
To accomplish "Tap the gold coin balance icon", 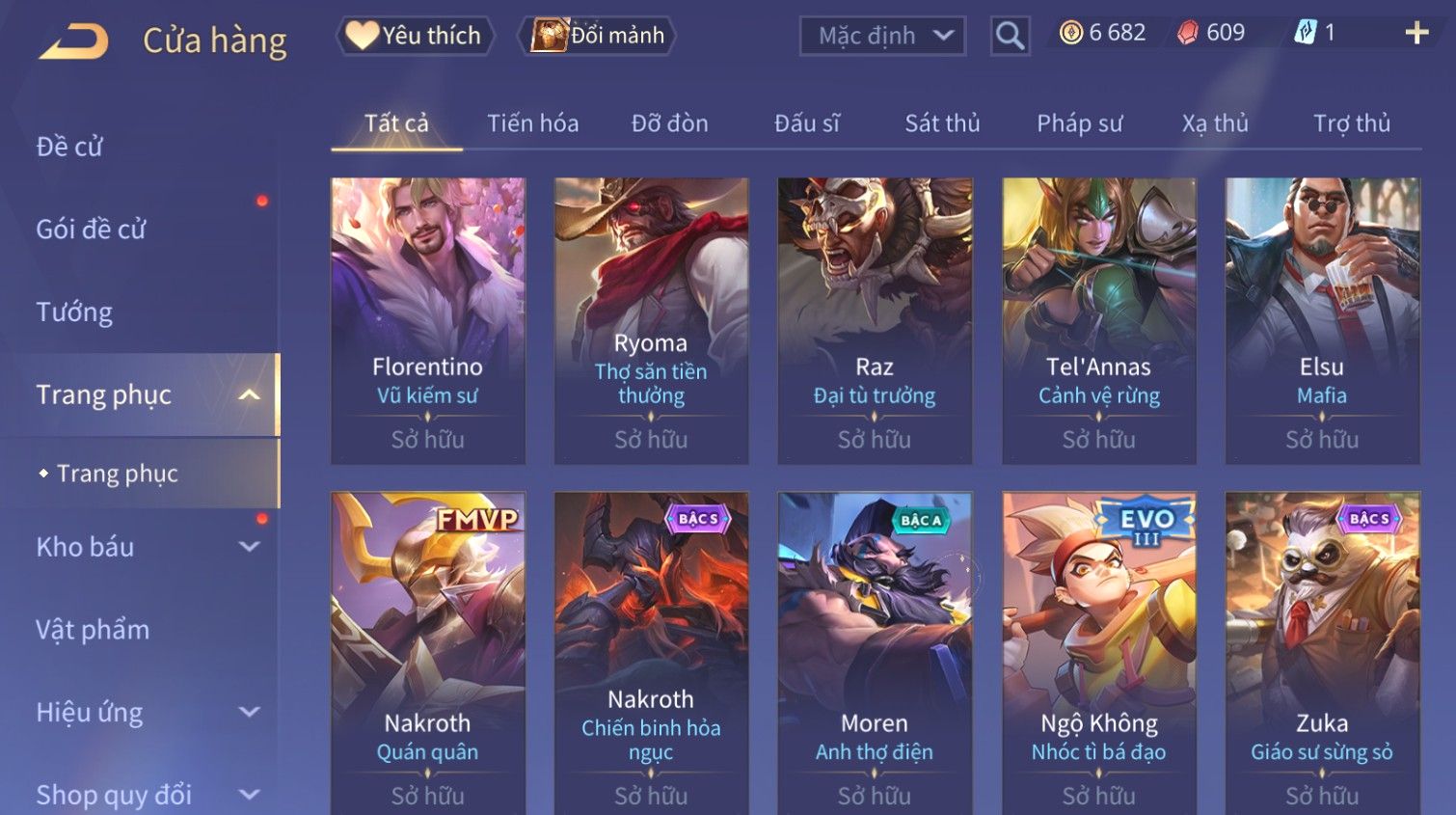I will (x=1070, y=33).
